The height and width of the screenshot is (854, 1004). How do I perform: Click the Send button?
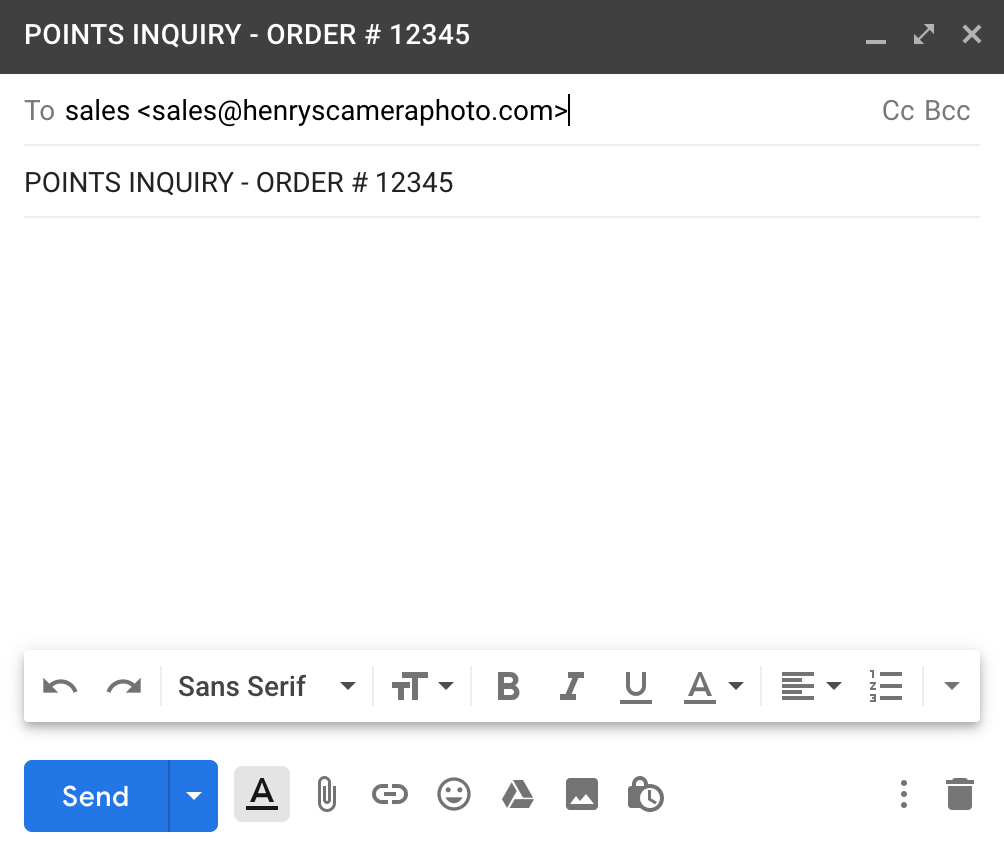(x=96, y=796)
